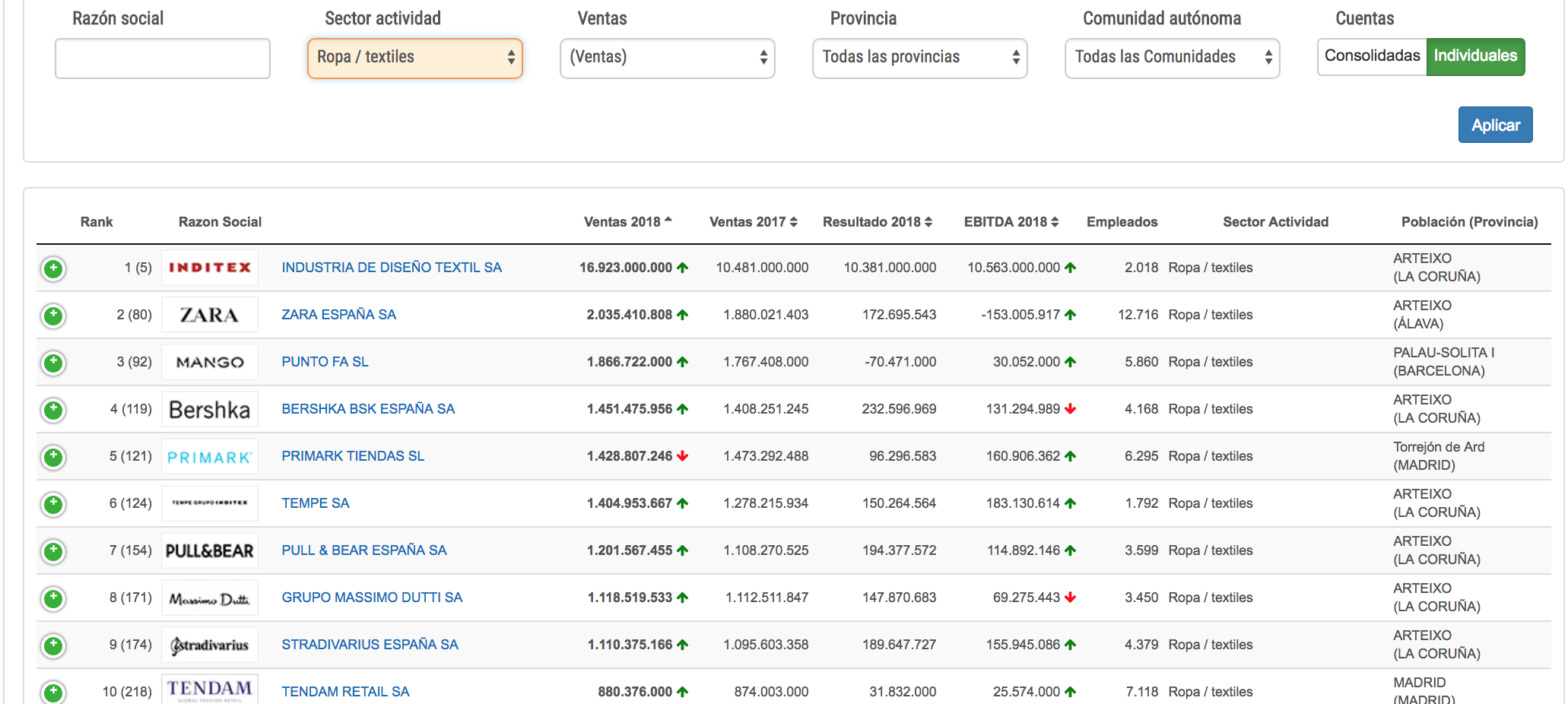Expand the Tempe SA row plus icon
Screen dimensions: 1568x704
click(x=53, y=504)
